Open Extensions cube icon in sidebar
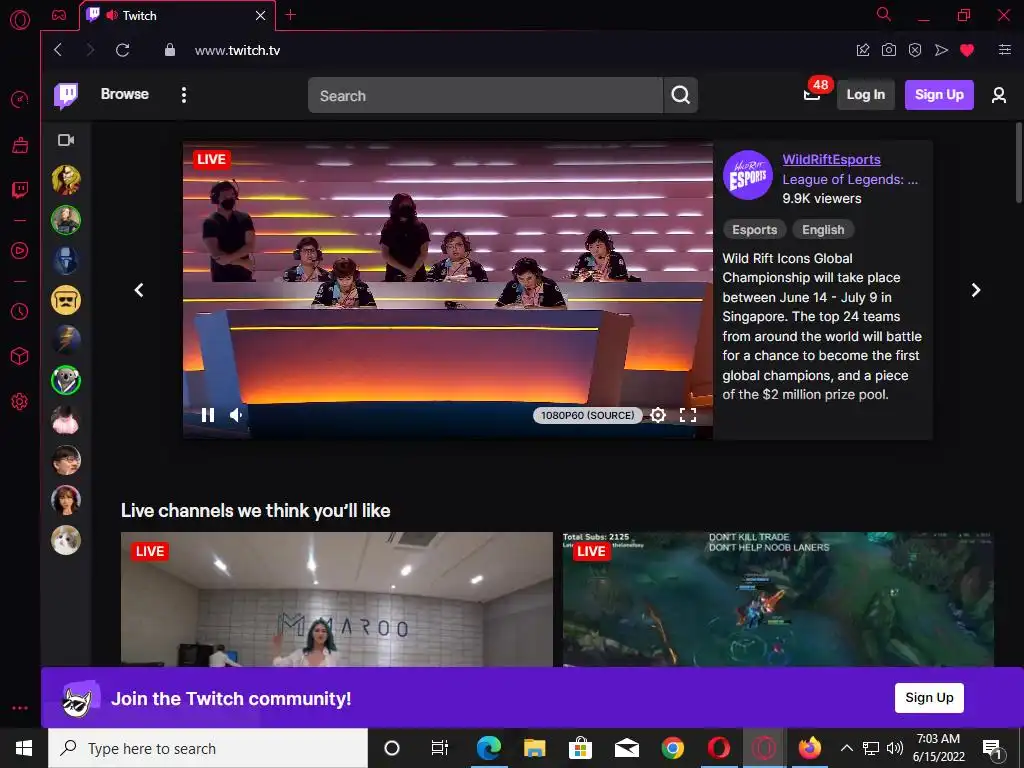This screenshot has height=768, width=1024. [20, 356]
